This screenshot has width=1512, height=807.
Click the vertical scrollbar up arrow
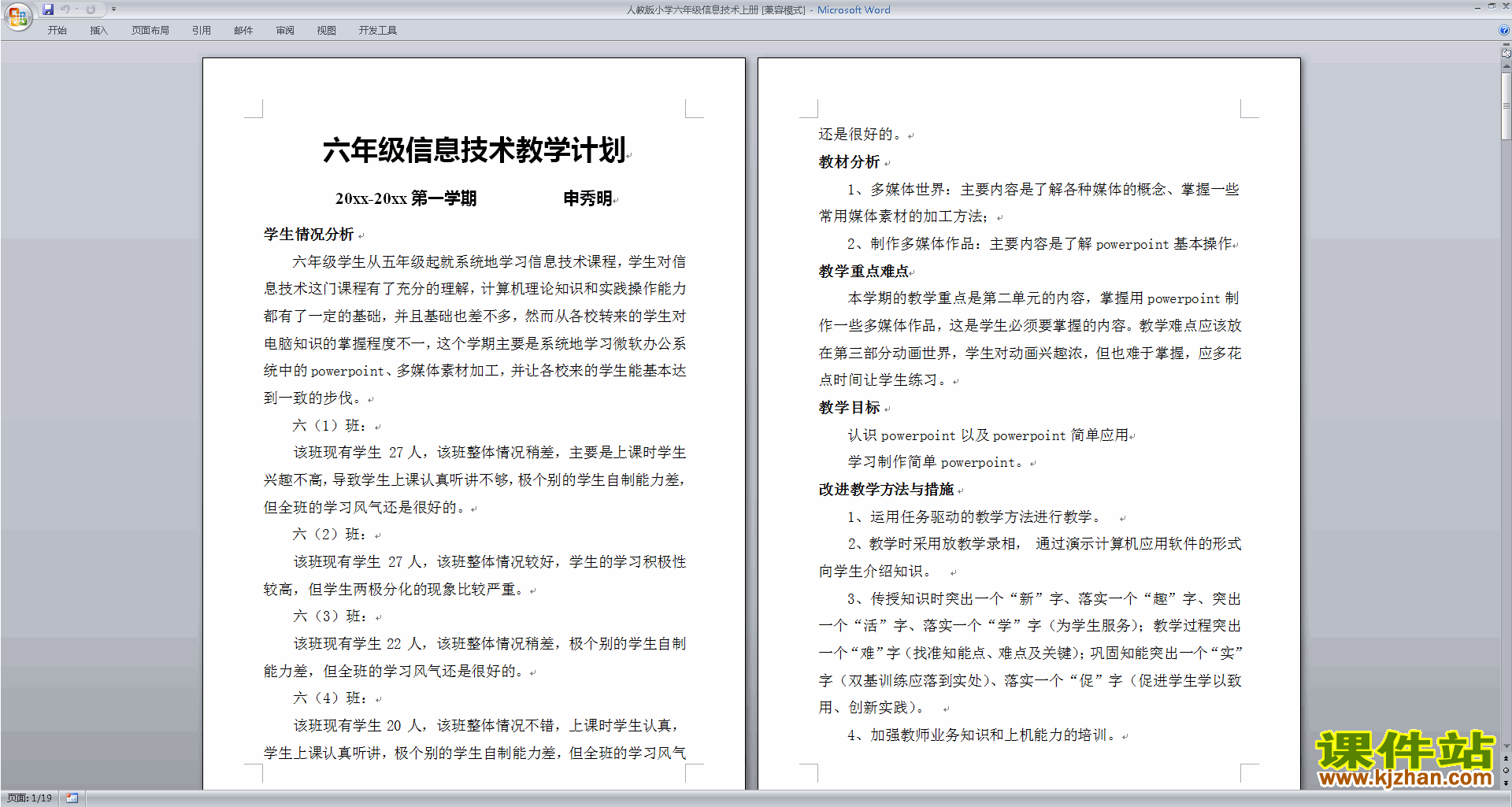pyautogui.click(x=1506, y=68)
